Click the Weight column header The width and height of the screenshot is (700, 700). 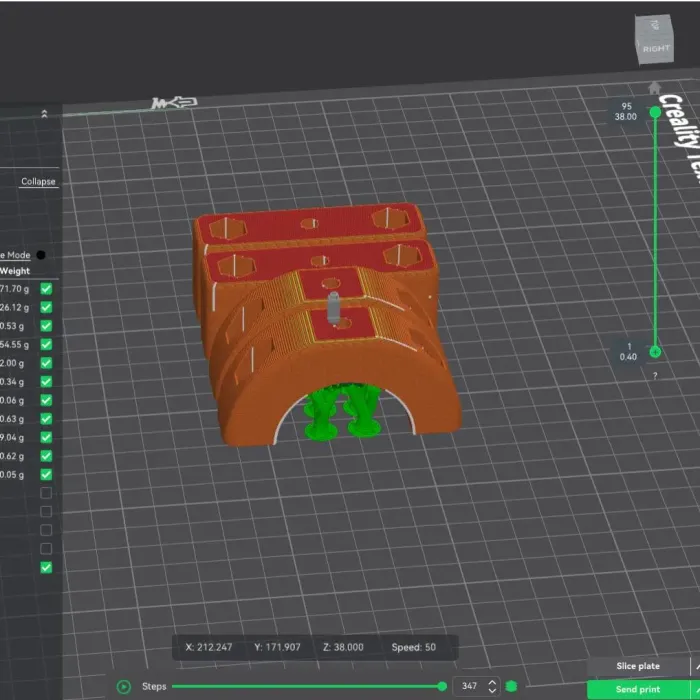point(15,271)
